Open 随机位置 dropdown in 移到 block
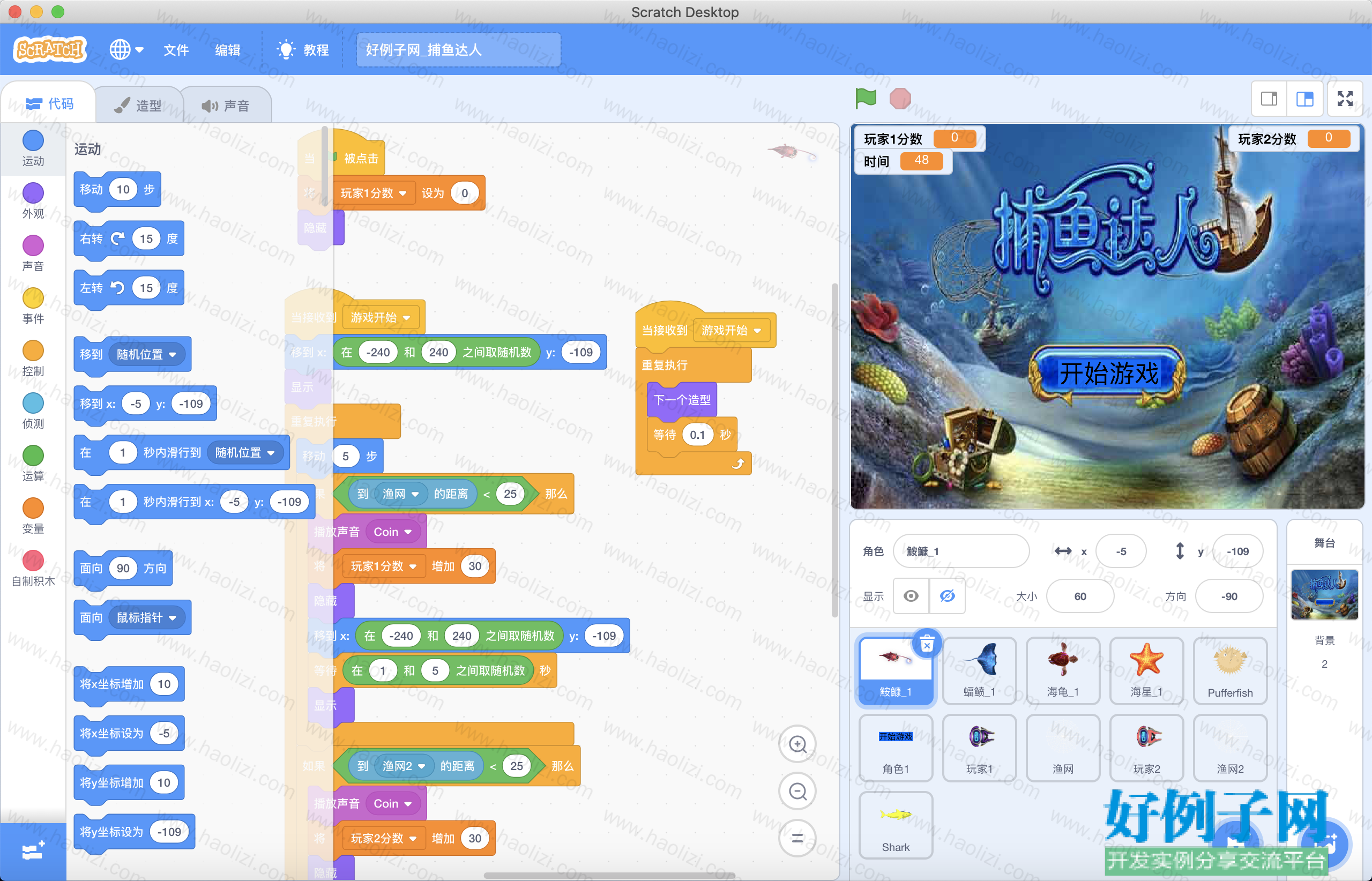 (146, 354)
